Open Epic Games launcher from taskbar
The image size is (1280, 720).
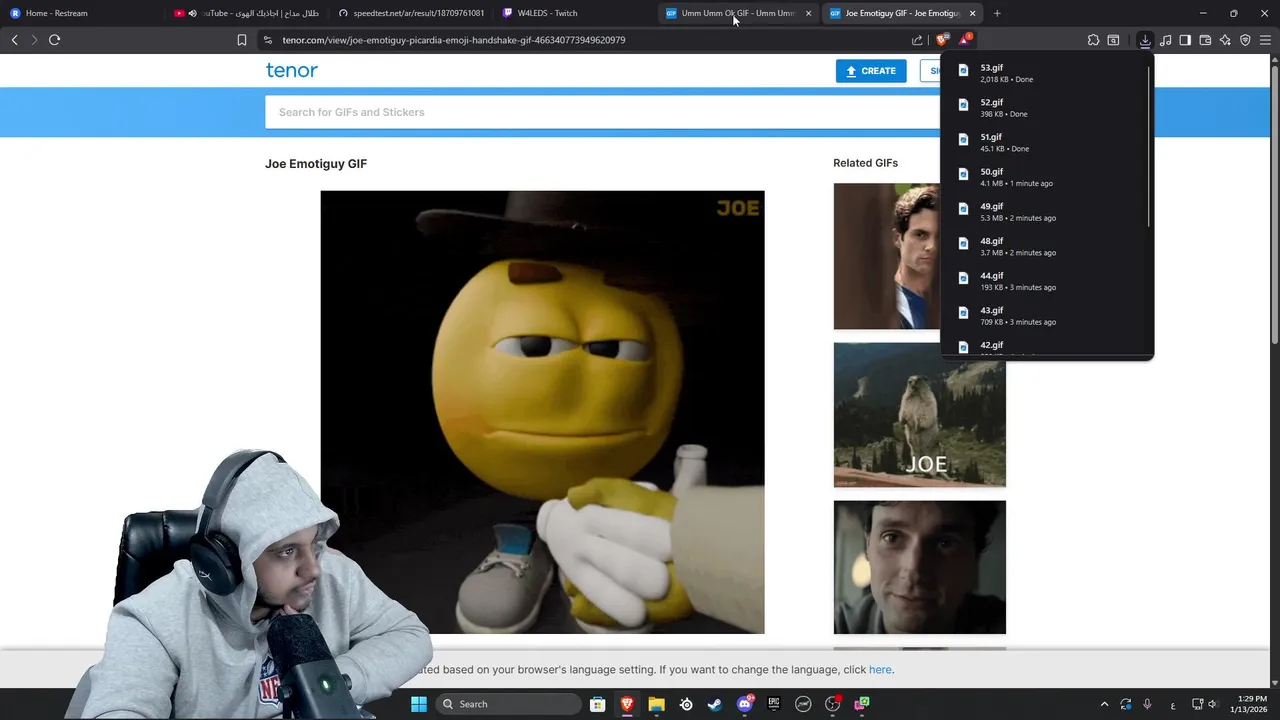(x=774, y=704)
